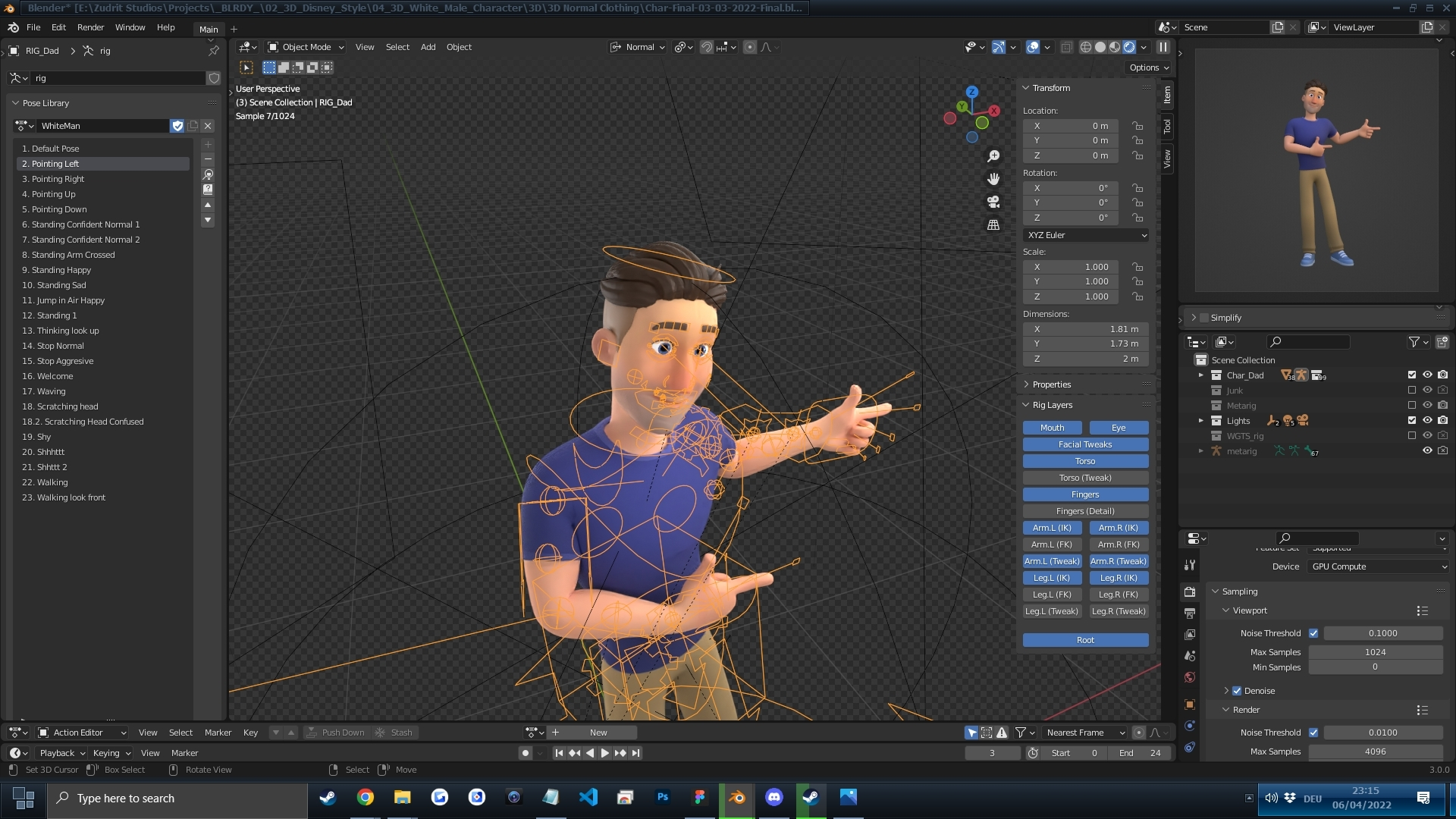Open the Render menu
The width and height of the screenshot is (1456, 819).
pyautogui.click(x=90, y=27)
